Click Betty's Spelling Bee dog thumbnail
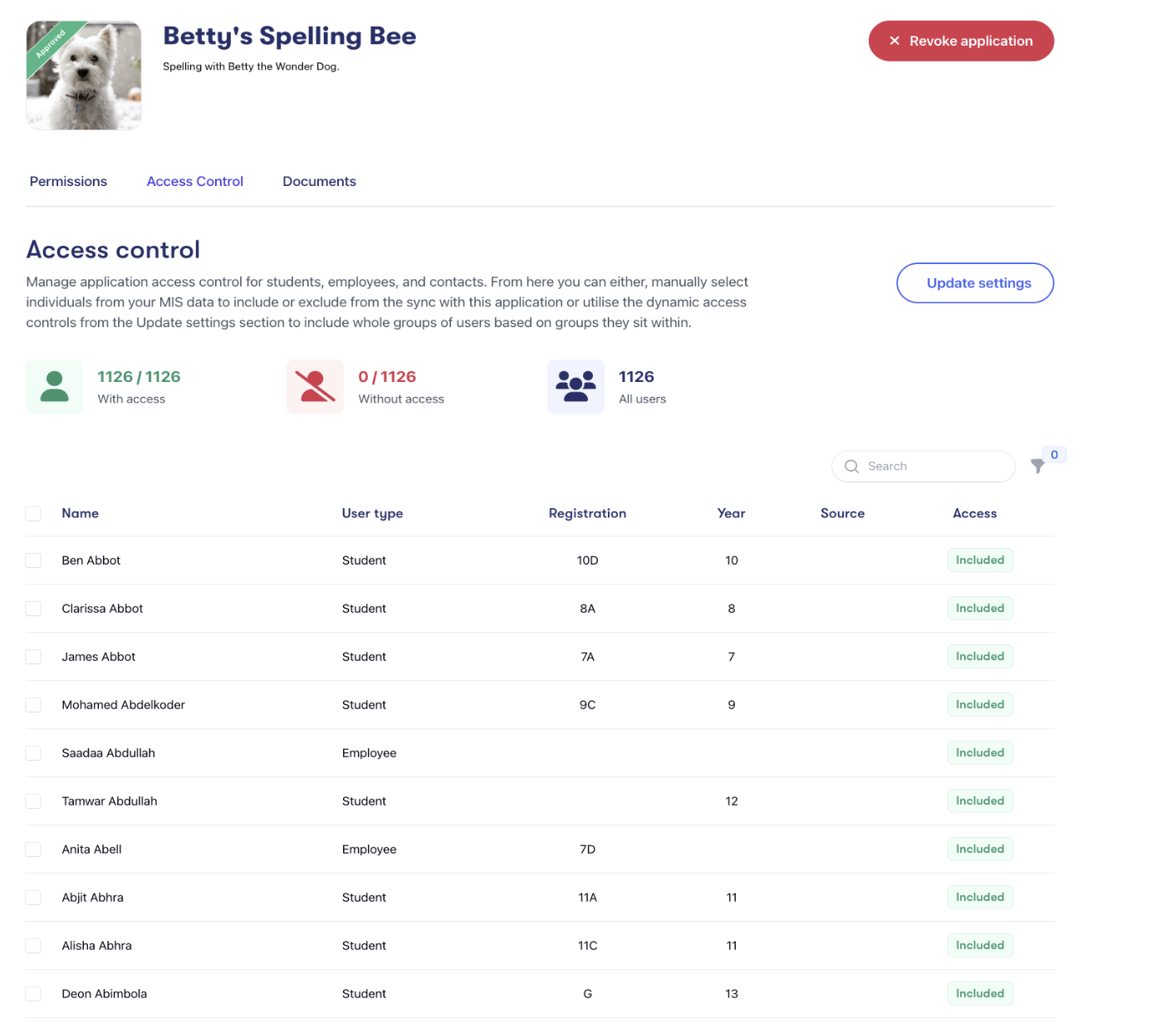This screenshot has height=1033, width=1176. (x=84, y=76)
